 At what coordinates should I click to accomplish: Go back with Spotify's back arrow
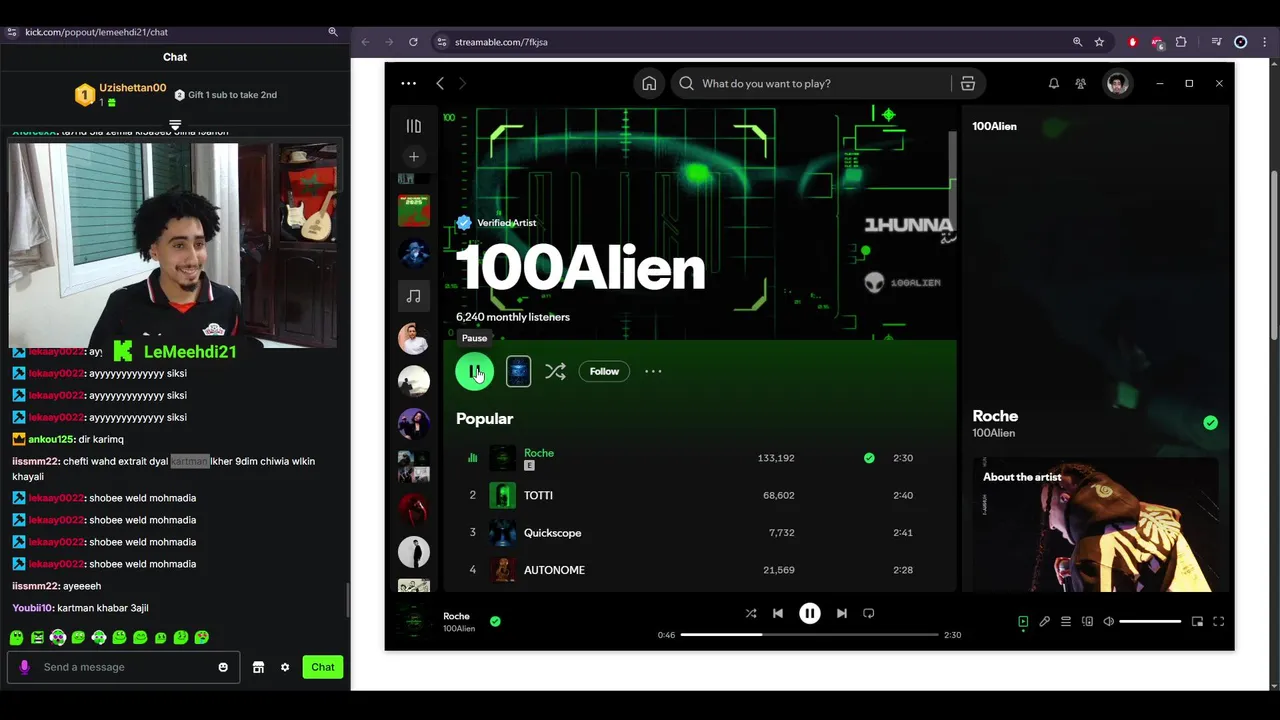[x=440, y=84]
